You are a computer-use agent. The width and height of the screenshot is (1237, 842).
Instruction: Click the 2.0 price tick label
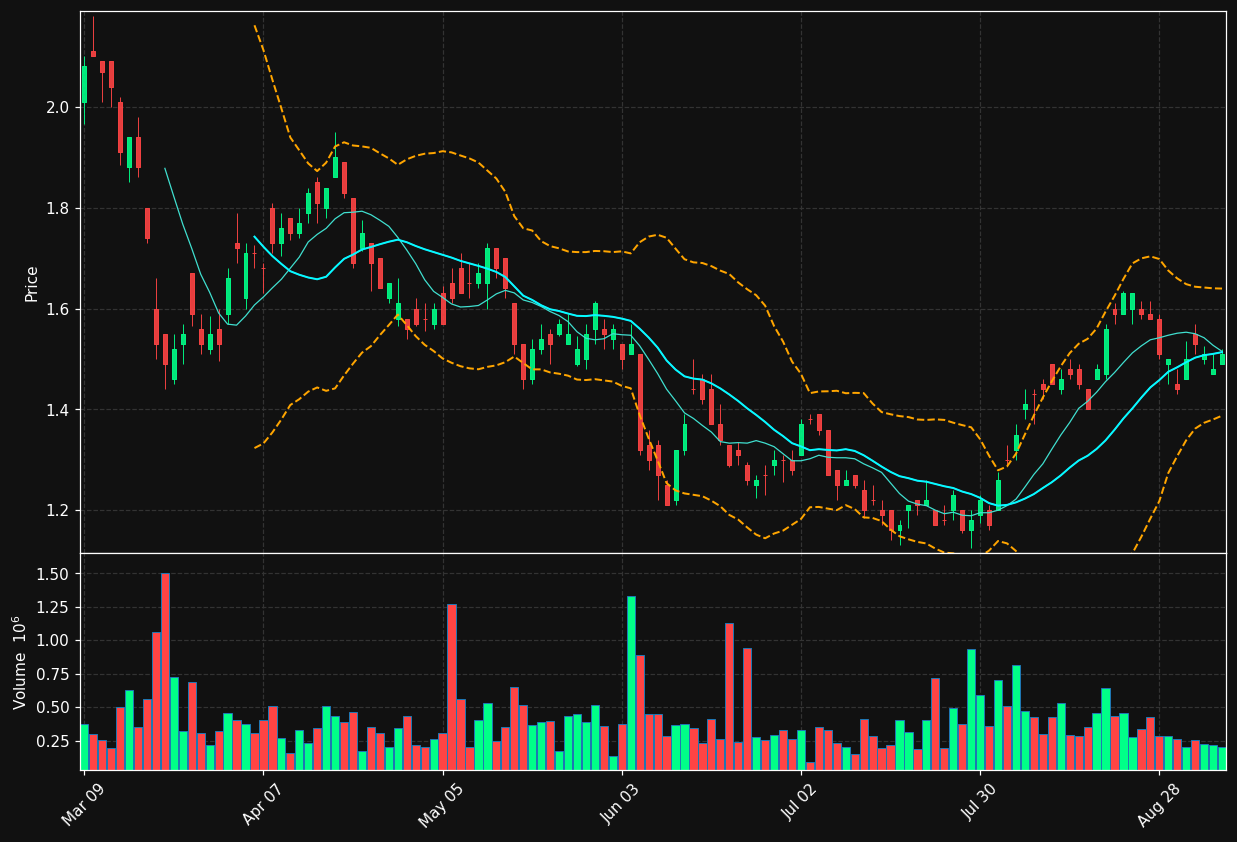[x=59, y=107]
